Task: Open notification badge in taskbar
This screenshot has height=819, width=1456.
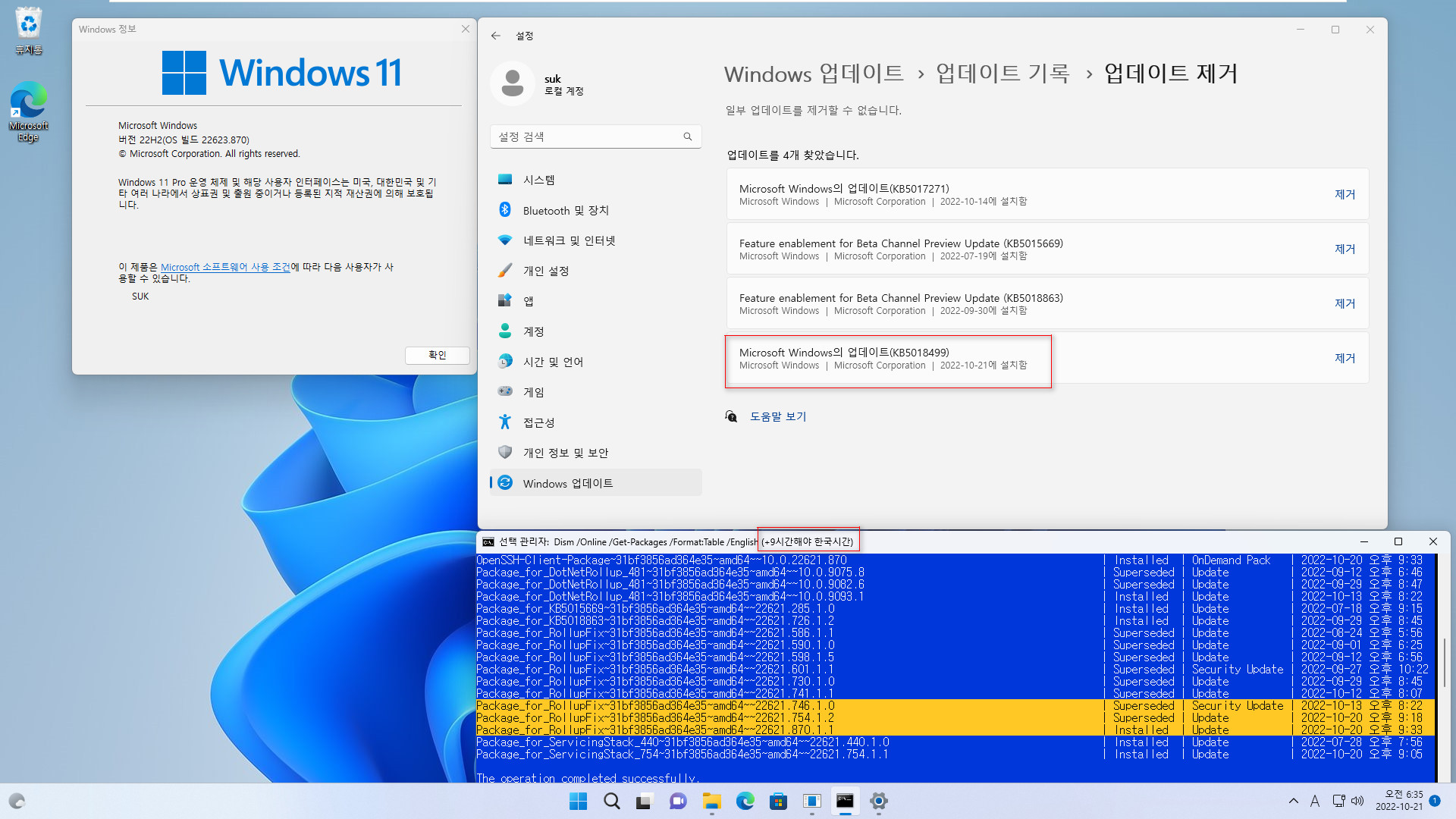Action: click(1435, 801)
